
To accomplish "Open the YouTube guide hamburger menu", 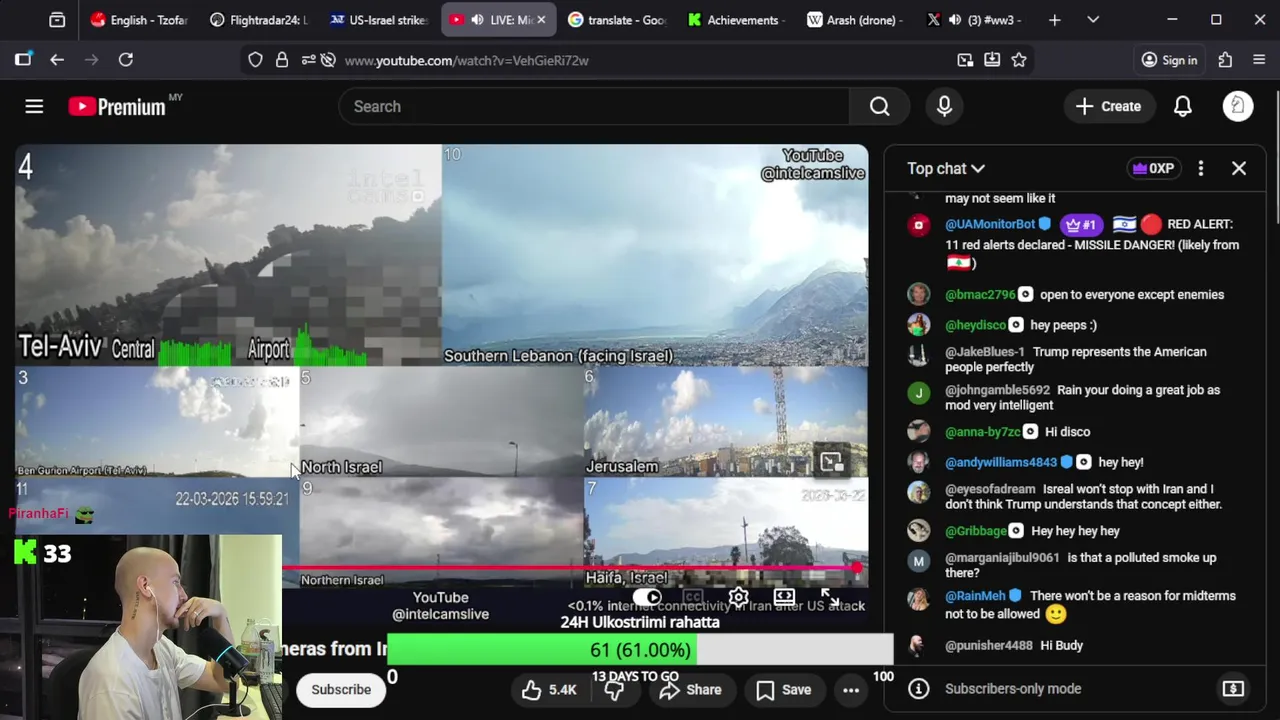I will point(34,106).
